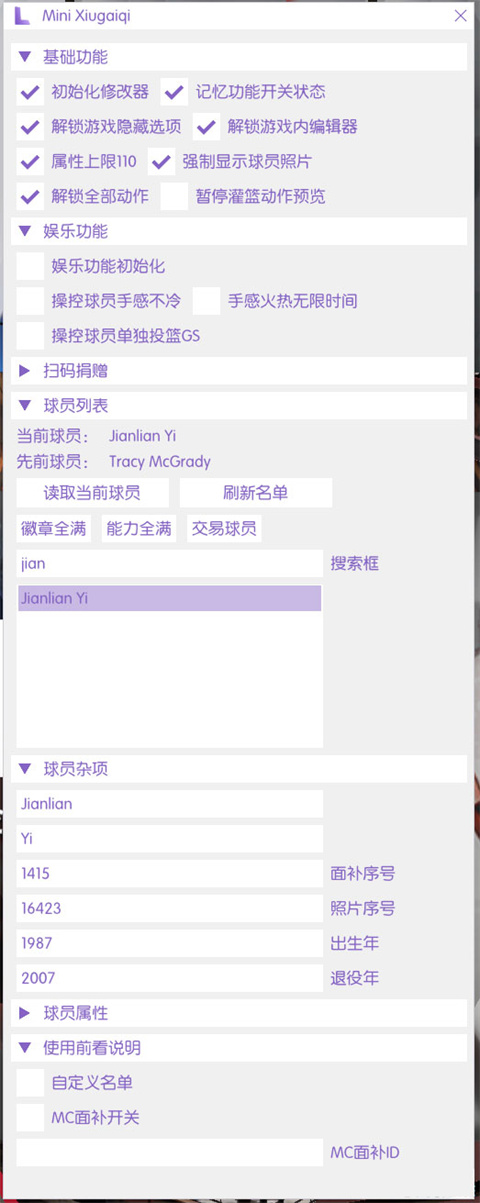Click the 读取当前球员 button
The width and height of the screenshot is (480, 1203).
[x=92, y=493]
